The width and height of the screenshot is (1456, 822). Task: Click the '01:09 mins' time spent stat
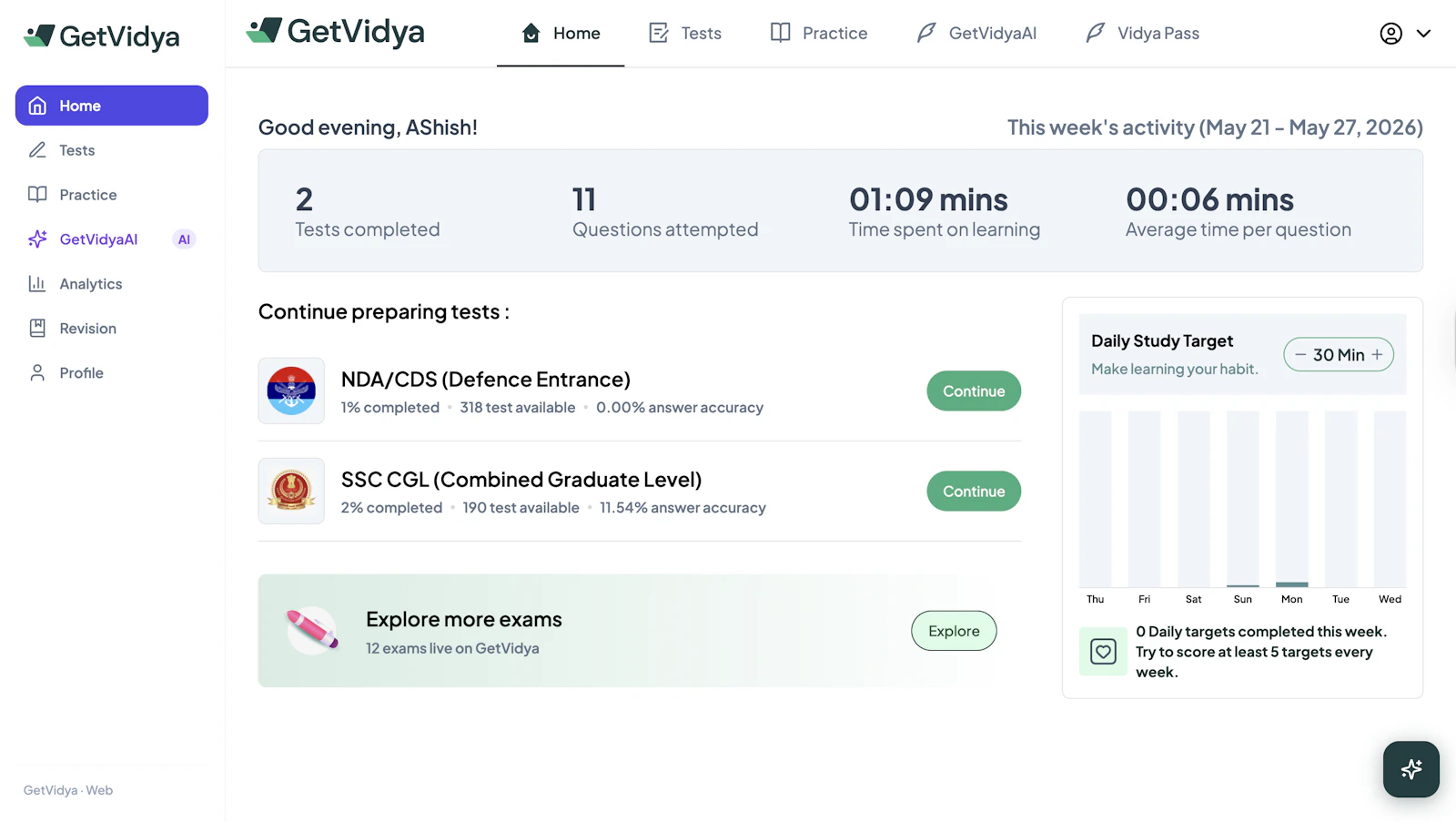pyautogui.click(x=945, y=212)
